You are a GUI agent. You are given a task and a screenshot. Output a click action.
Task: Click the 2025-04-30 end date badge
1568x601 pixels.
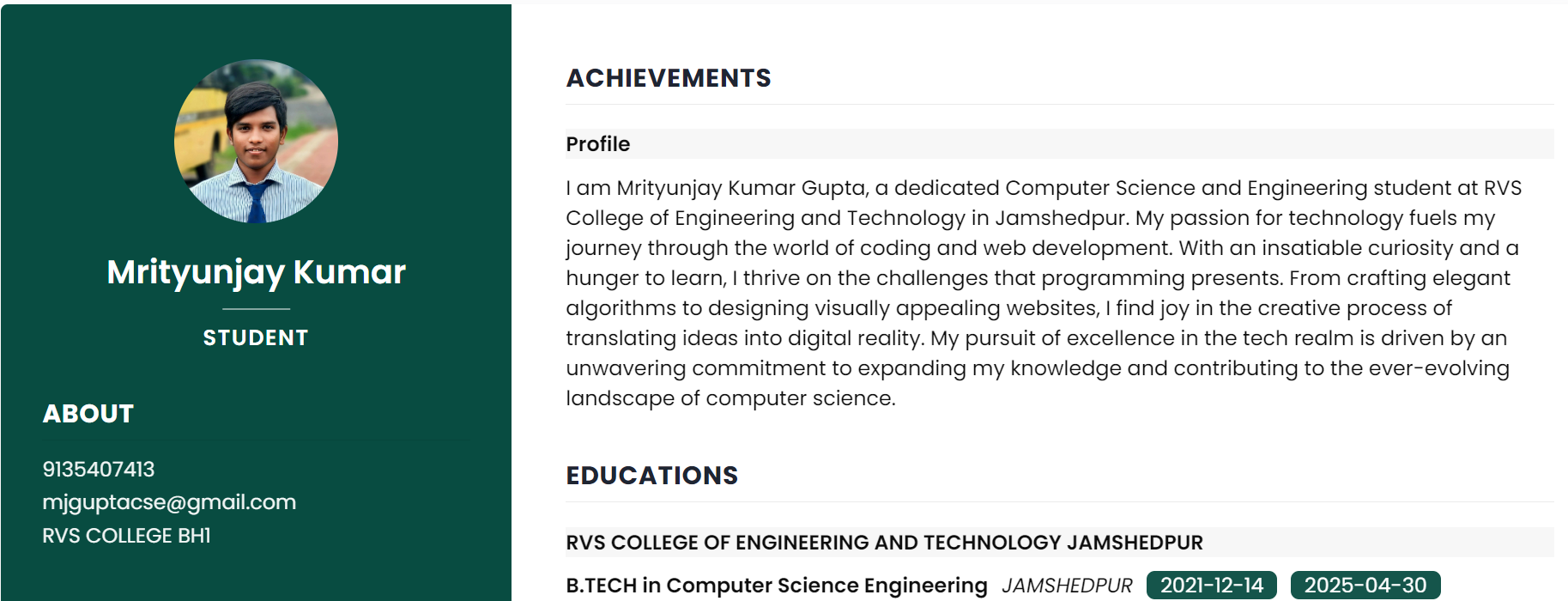click(x=1365, y=586)
